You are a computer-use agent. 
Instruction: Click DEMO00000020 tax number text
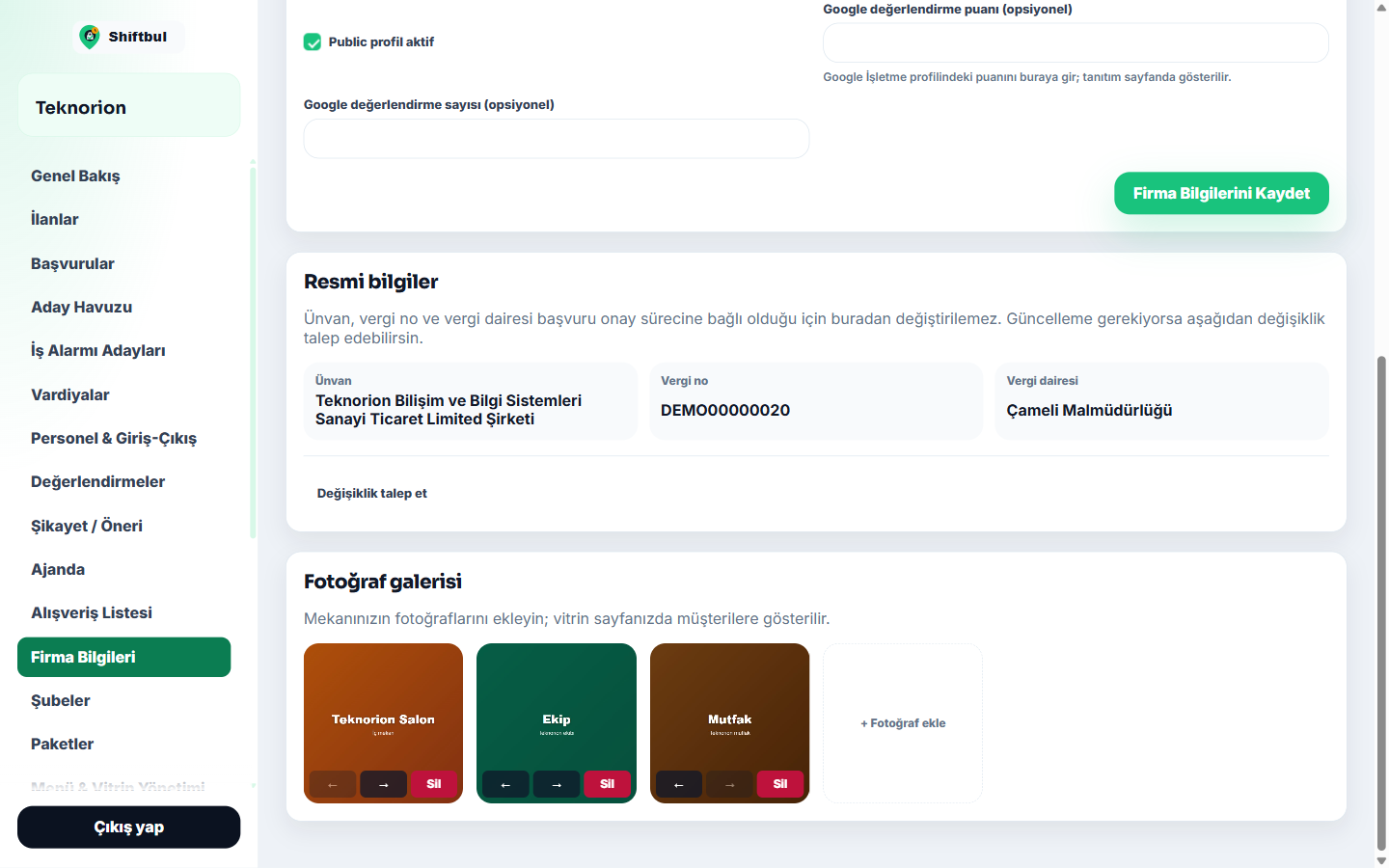coord(725,410)
